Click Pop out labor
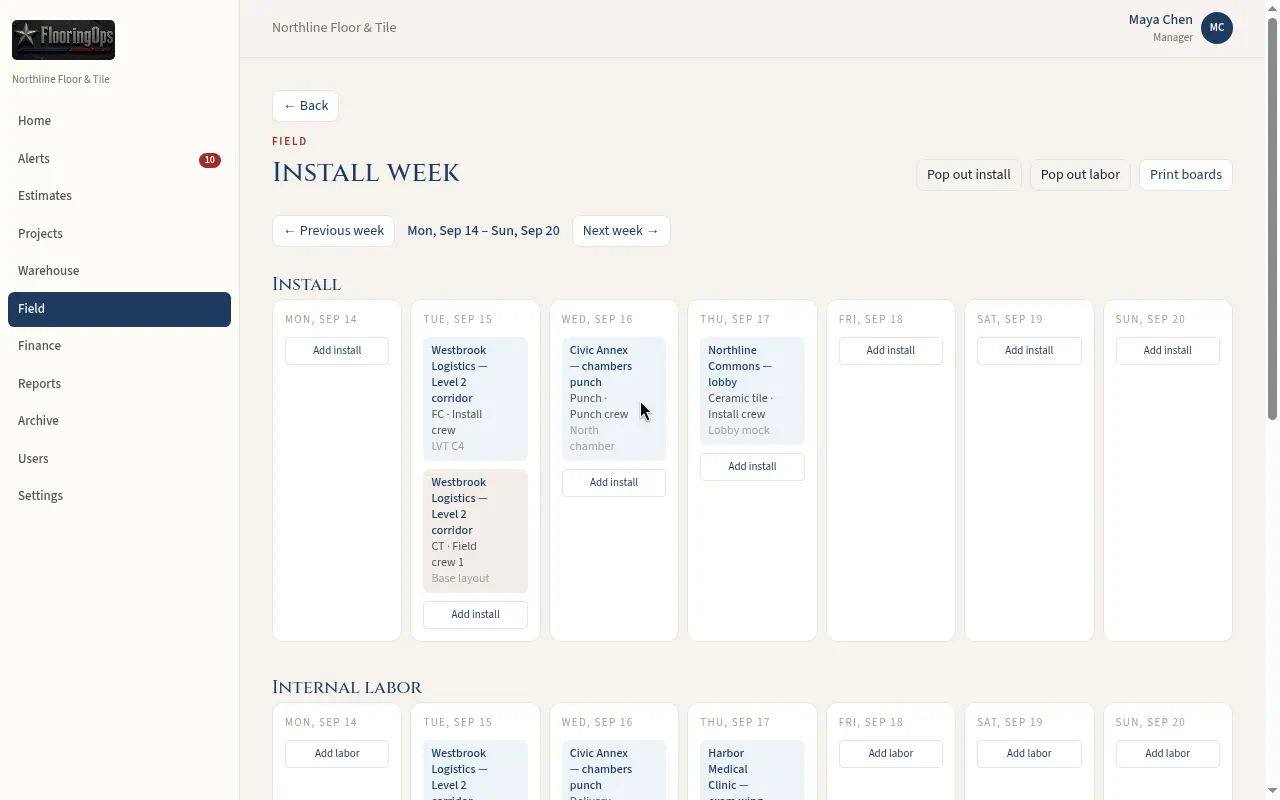The image size is (1280, 800). [x=1080, y=175]
